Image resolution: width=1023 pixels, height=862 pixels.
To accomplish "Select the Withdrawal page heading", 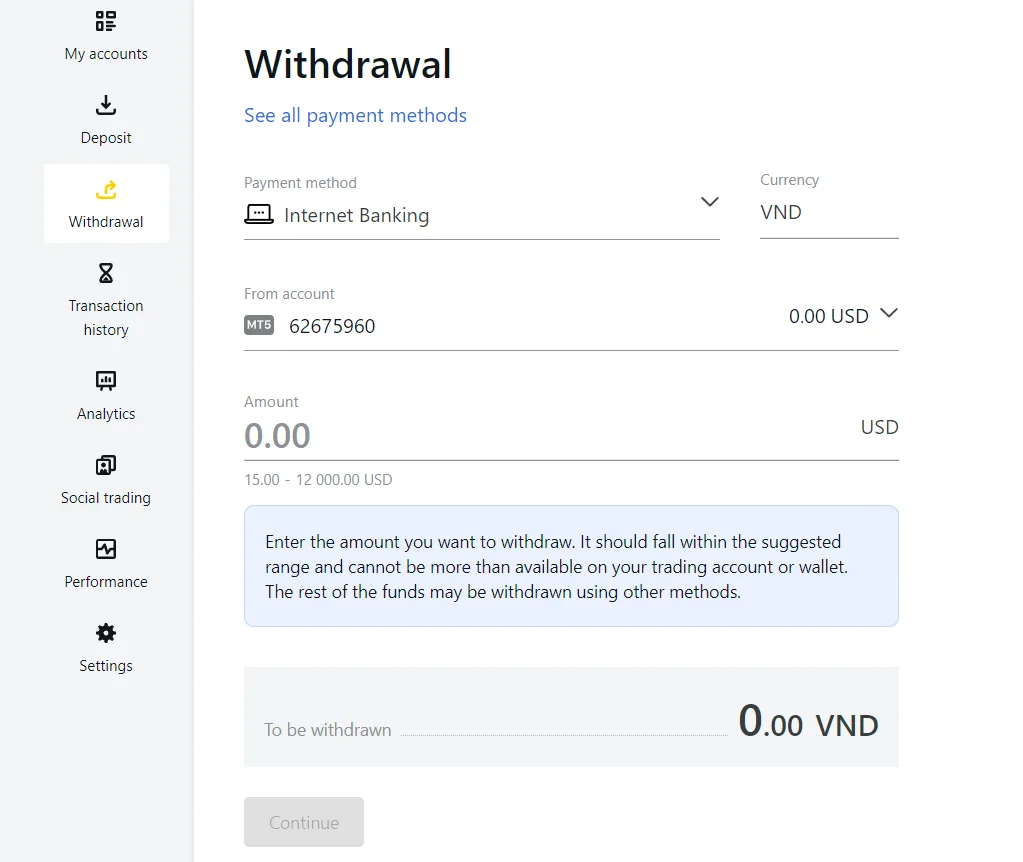I will tap(347, 64).
